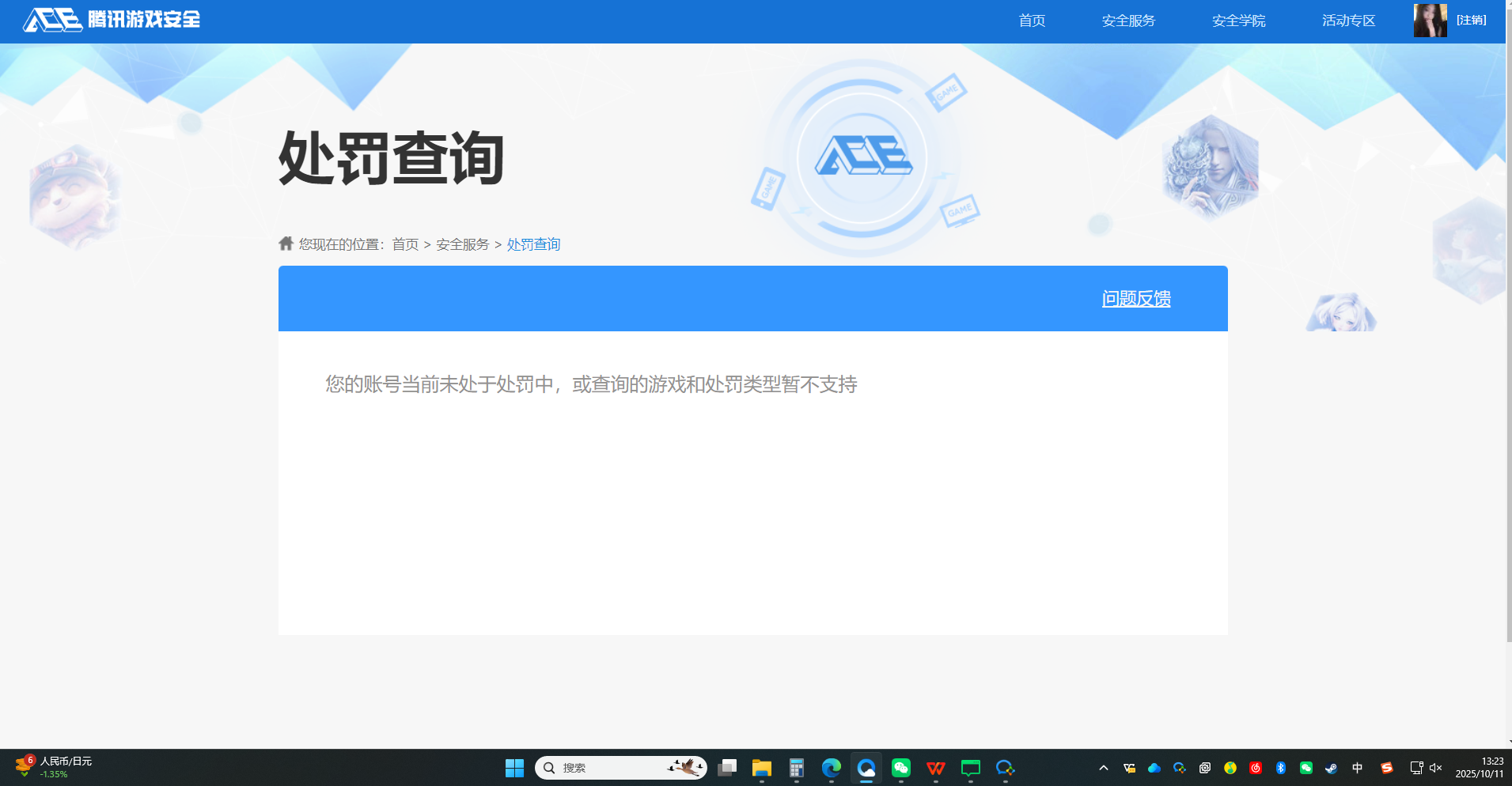Expand the hidden tray icons chevron
1512x786 pixels.
[1104, 767]
